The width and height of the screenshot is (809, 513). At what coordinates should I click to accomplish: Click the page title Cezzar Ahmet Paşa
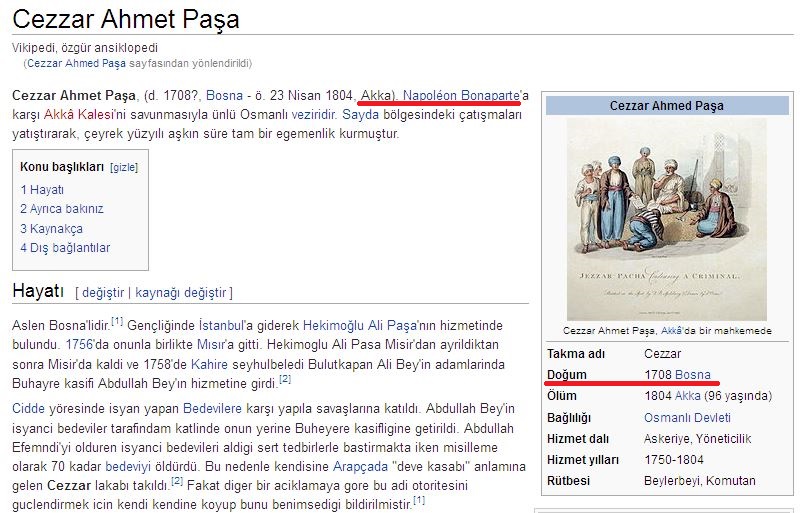click(125, 19)
